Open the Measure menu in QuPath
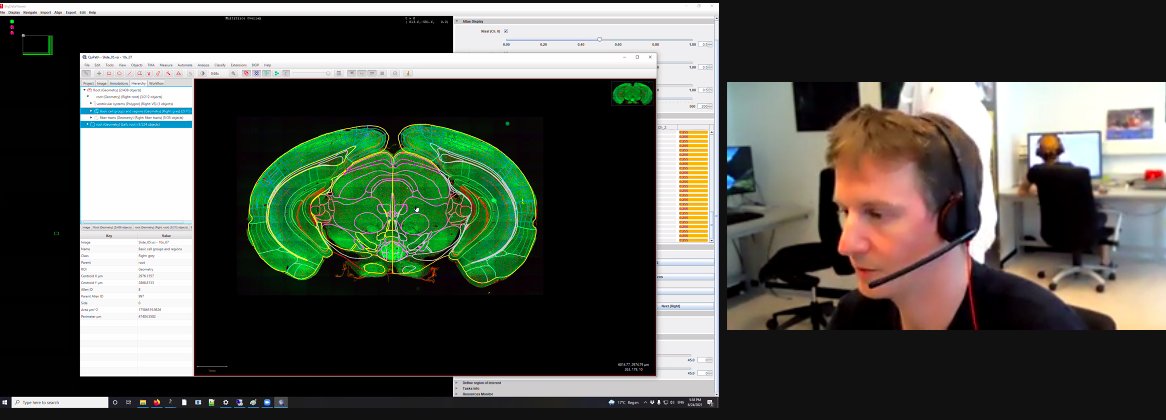 click(x=166, y=65)
